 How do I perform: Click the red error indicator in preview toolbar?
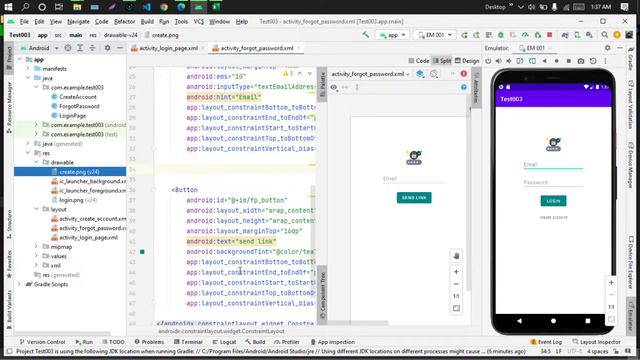tap(464, 74)
